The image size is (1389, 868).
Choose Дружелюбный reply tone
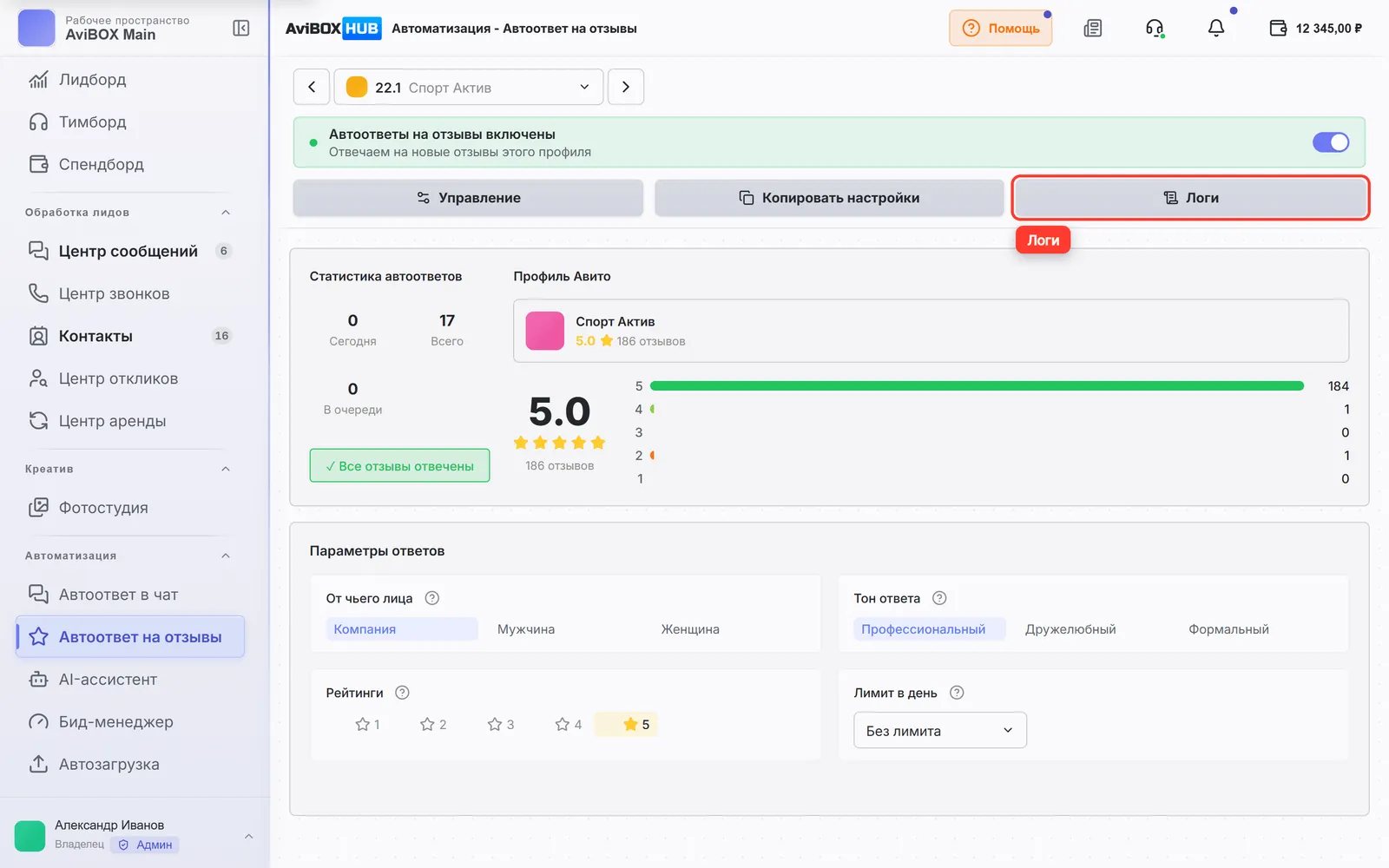(x=1070, y=629)
